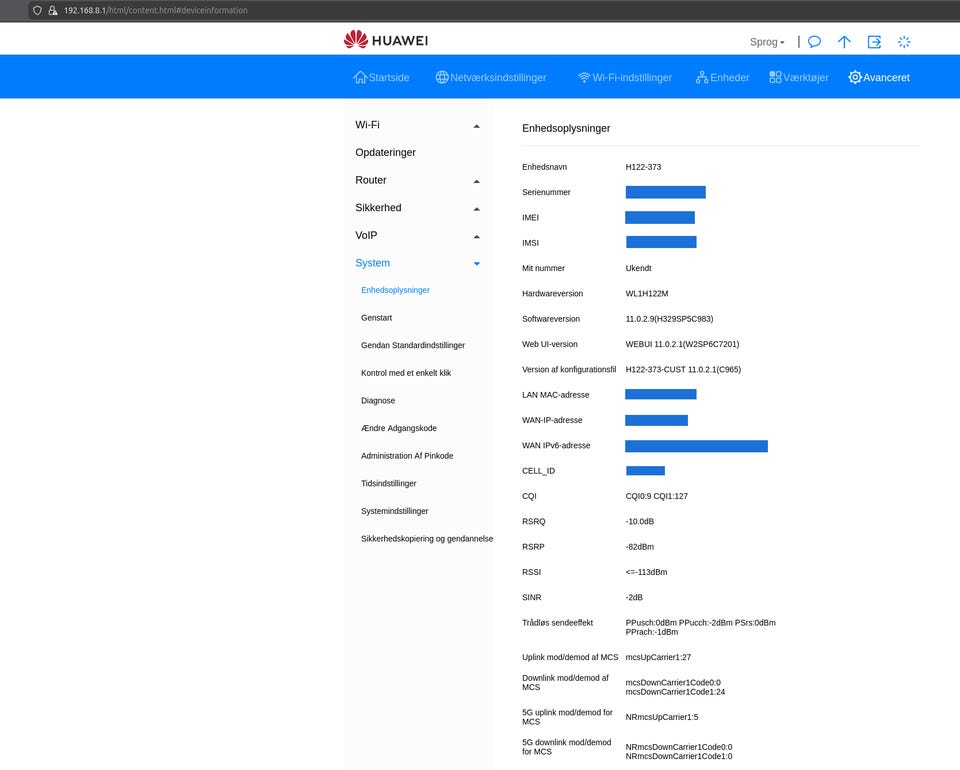This screenshot has width=960, height=770.
Task: Click the LAN MAC-adresse label
Action: point(555,395)
